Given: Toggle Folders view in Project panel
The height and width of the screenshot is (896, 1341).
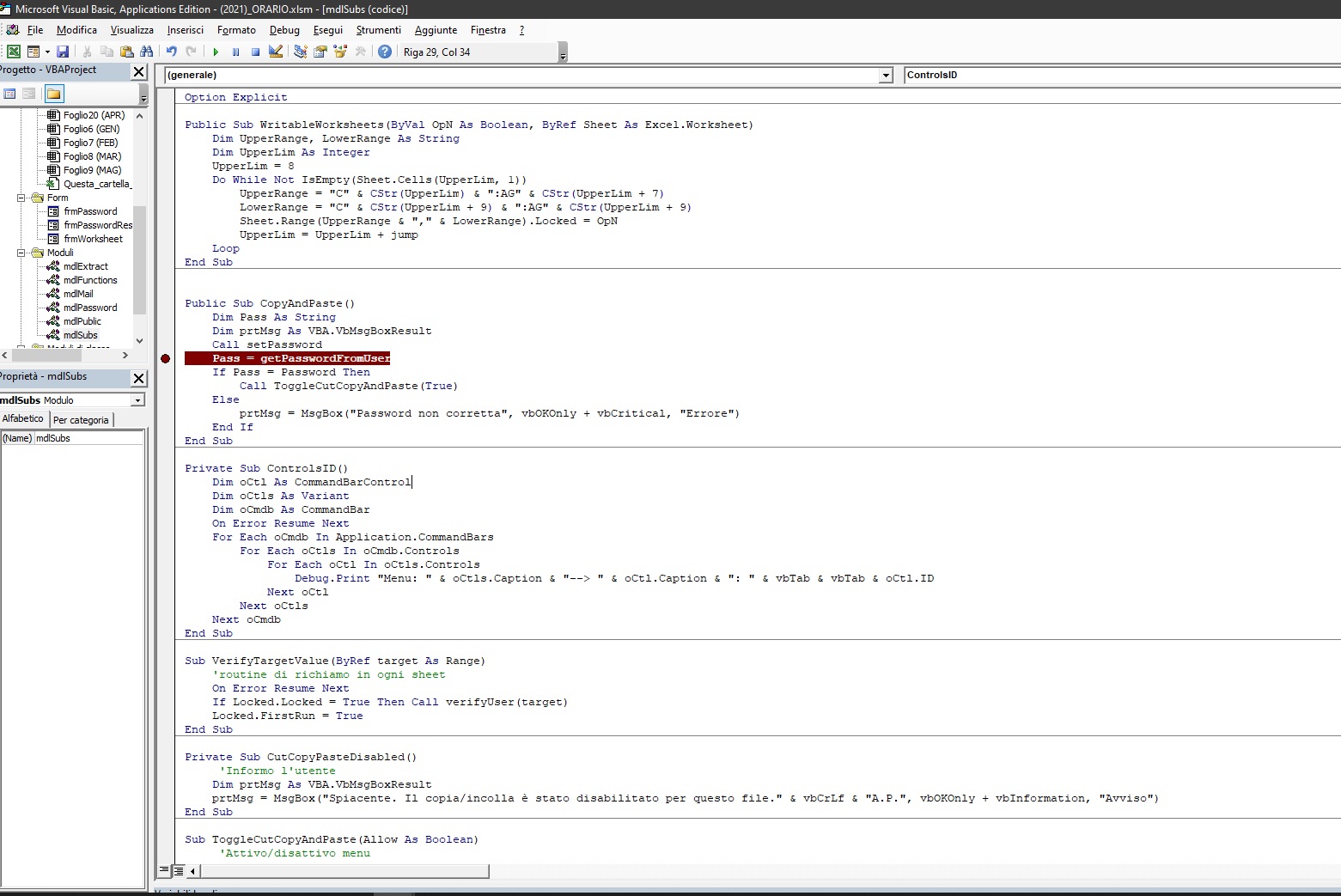Looking at the screenshot, I should pos(53,94).
